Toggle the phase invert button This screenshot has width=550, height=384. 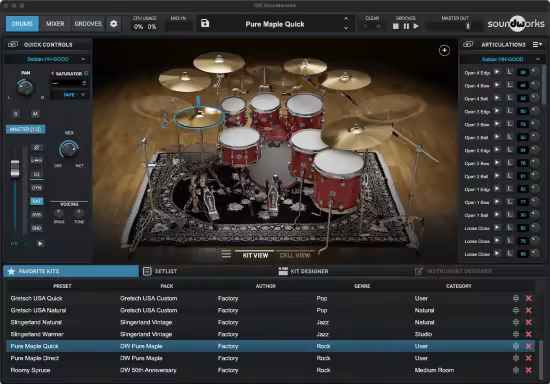point(36,147)
